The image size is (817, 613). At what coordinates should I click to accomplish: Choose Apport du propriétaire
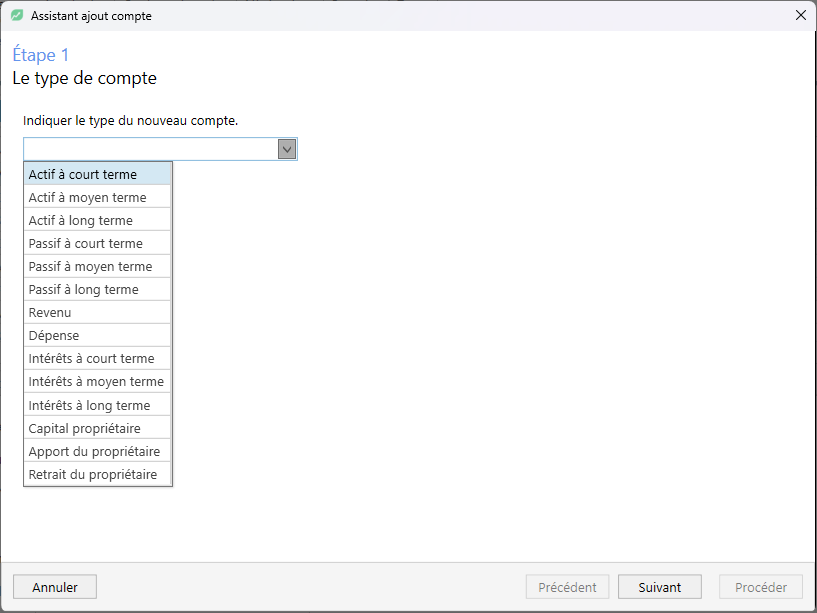[x=97, y=451]
